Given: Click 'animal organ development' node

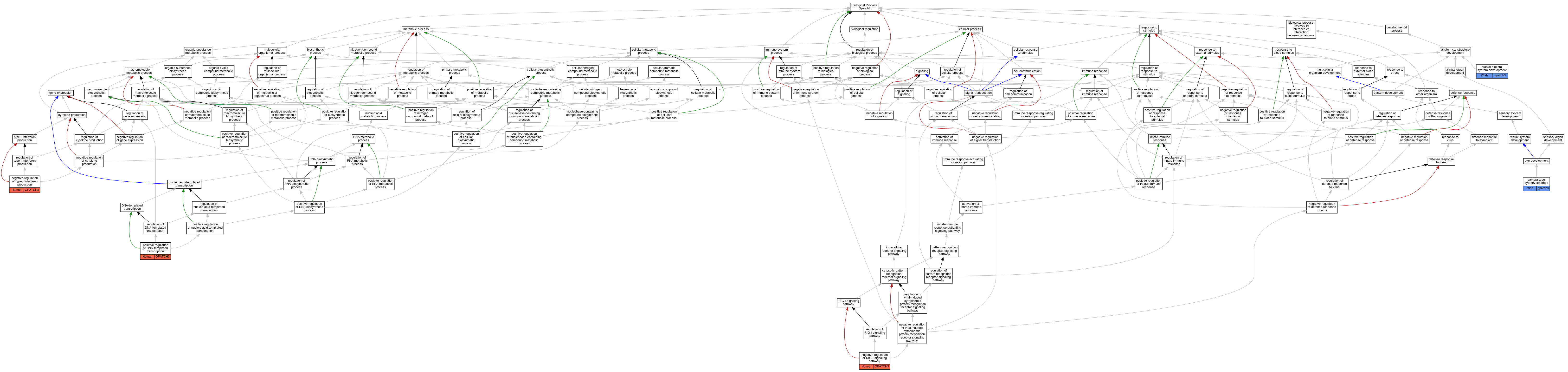Looking at the screenshot, I should 1455,71.
